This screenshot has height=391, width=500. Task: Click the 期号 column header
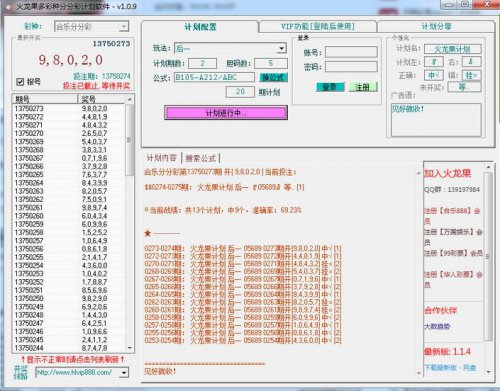45,99
